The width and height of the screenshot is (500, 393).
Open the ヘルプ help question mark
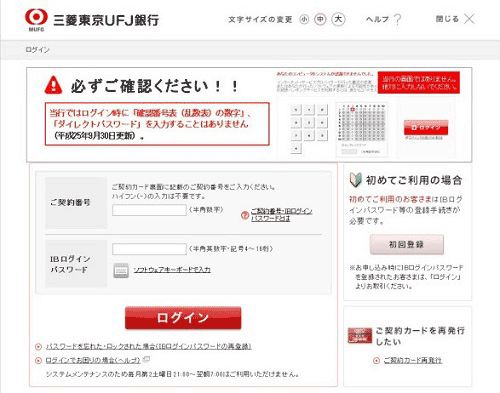[397, 19]
